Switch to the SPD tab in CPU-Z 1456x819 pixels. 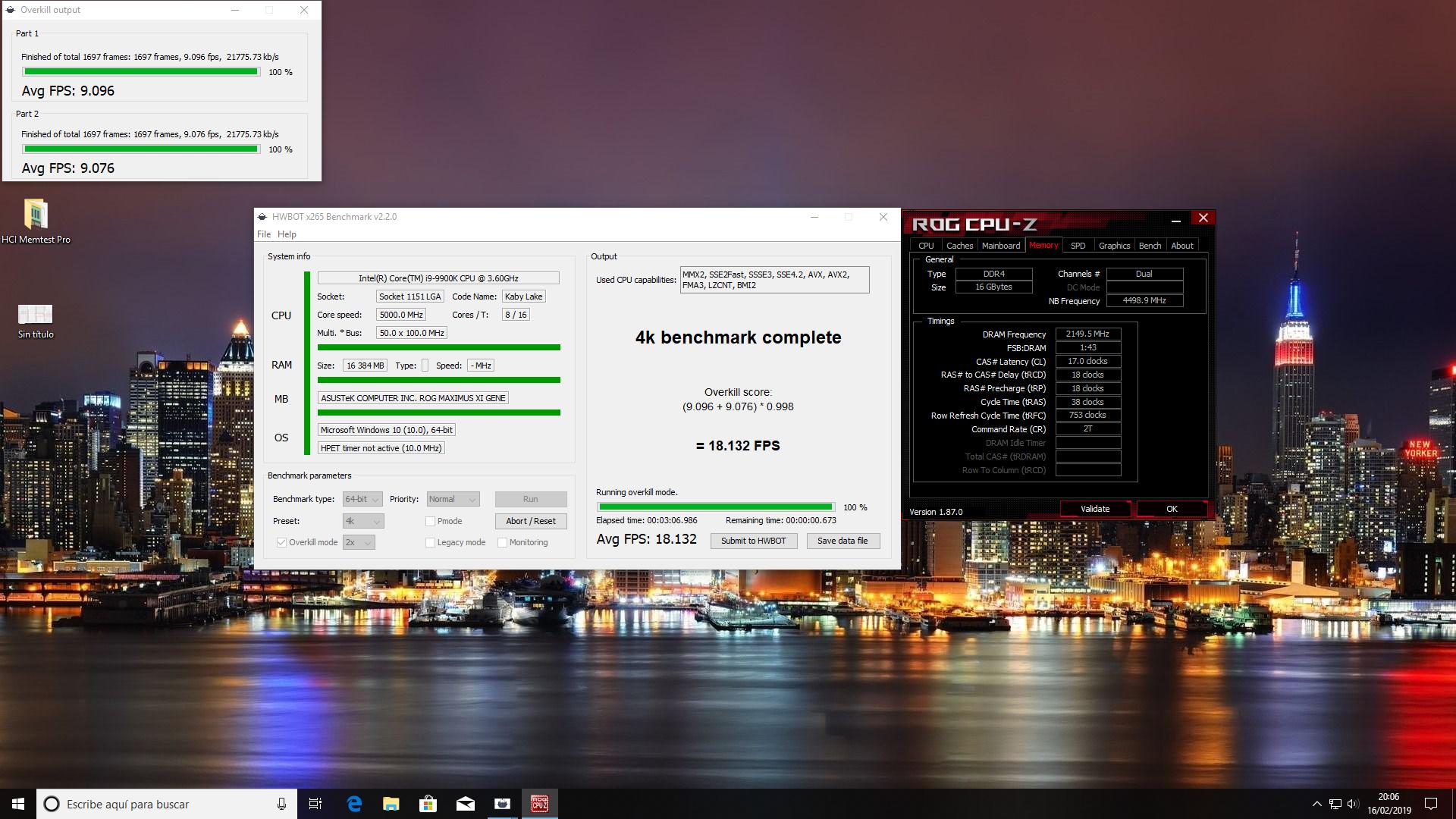click(x=1078, y=246)
